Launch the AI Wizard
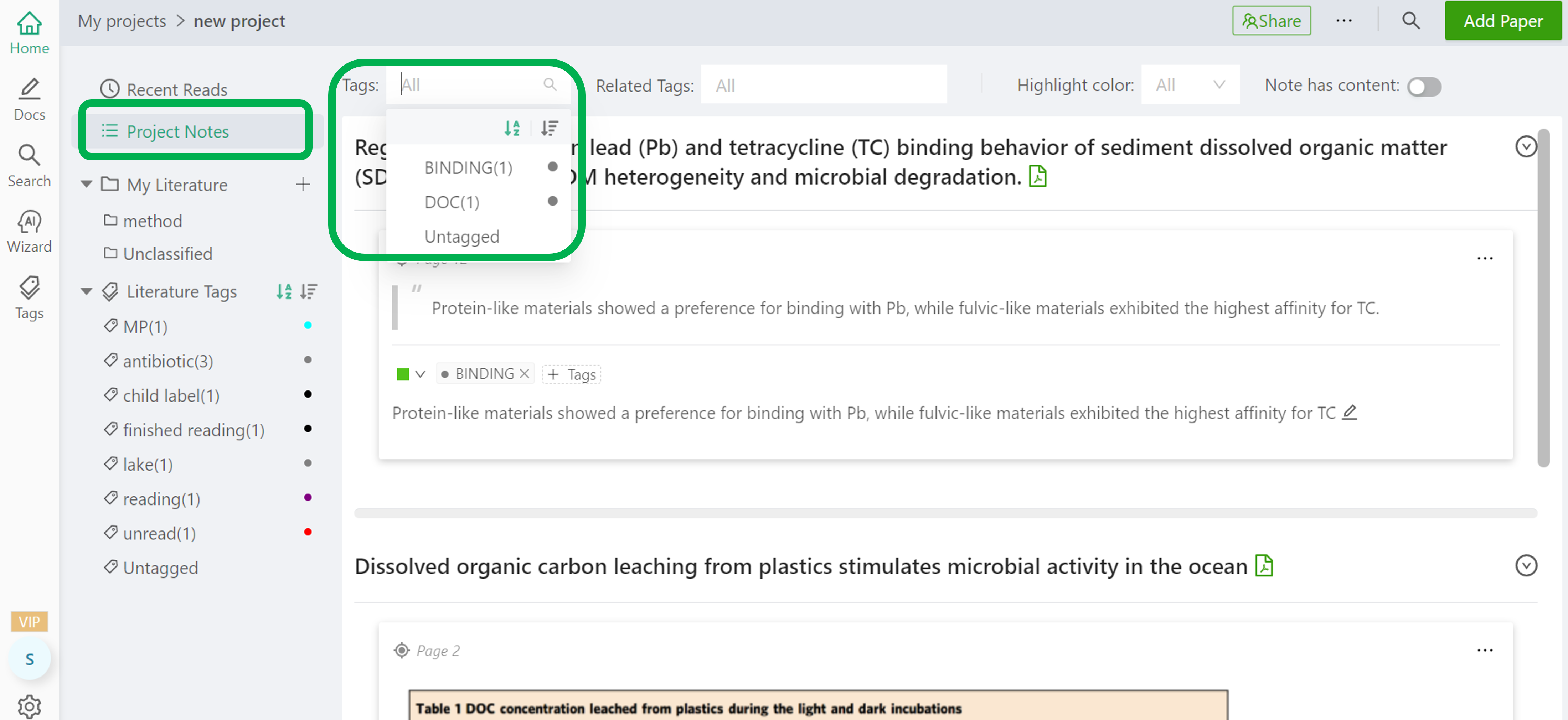The width and height of the screenshot is (1568, 720). 29,231
